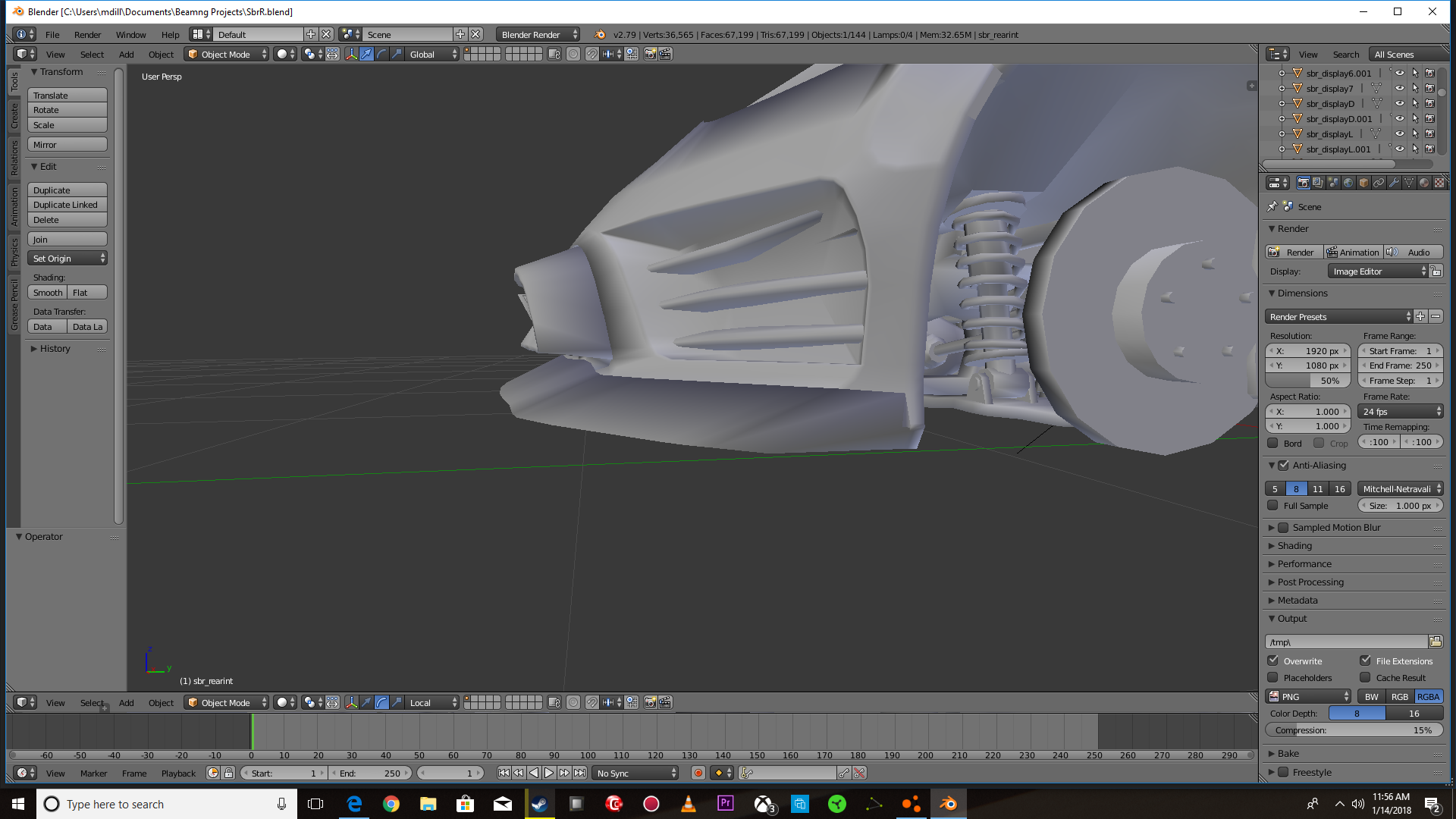Image resolution: width=1456 pixels, height=819 pixels.
Task: Toggle snap magnet in the top 3D view header
Action: pyautogui.click(x=591, y=55)
